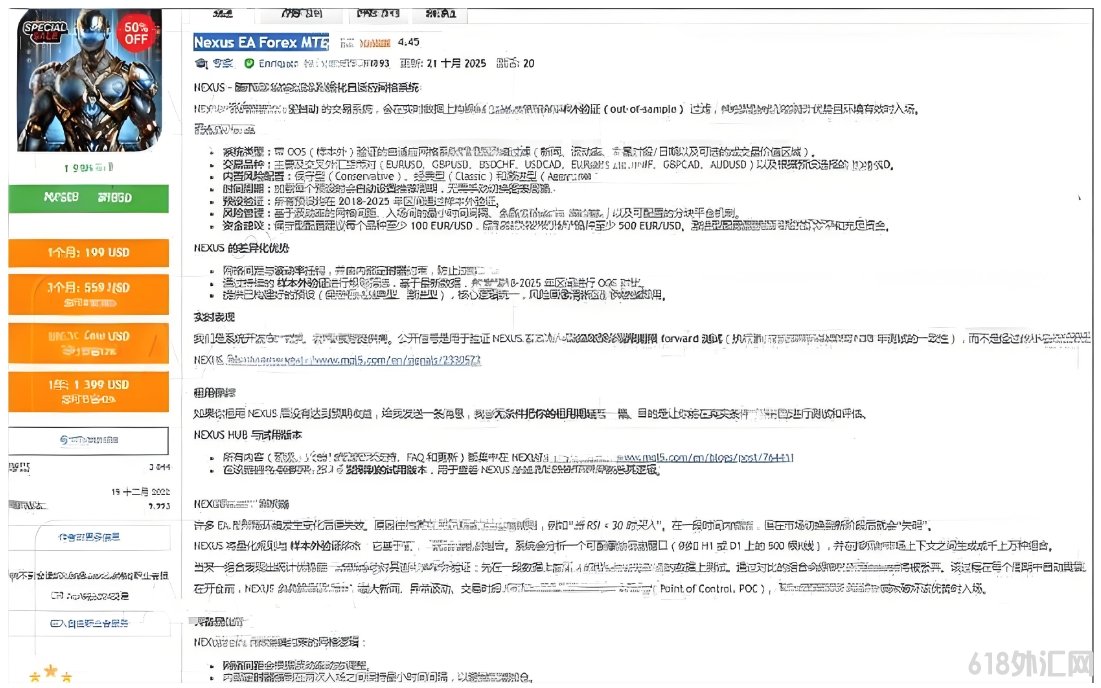Click the green price text under the thumbnail
Image resolution: width=1101 pixels, height=688 pixels.
[x=88, y=167]
